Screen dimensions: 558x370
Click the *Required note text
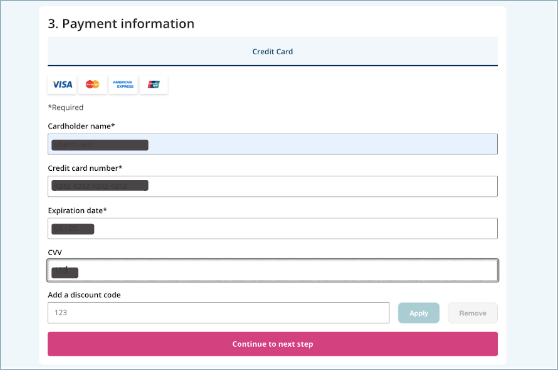tap(66, 107)
